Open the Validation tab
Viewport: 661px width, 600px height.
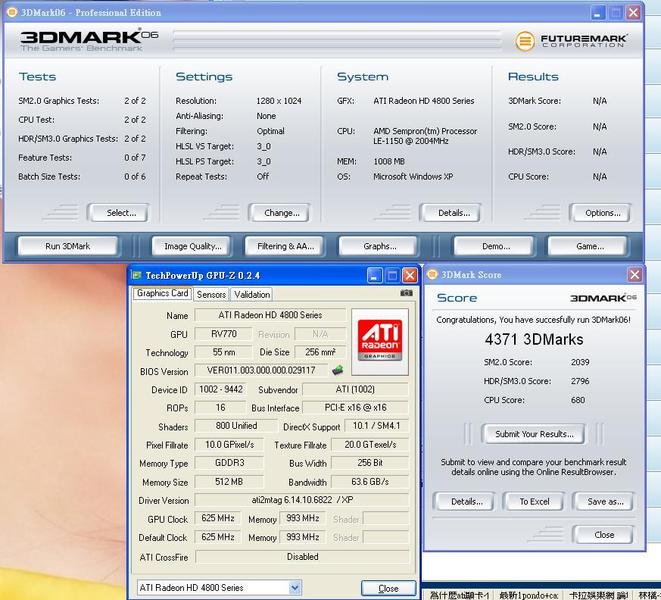(252, 294)
